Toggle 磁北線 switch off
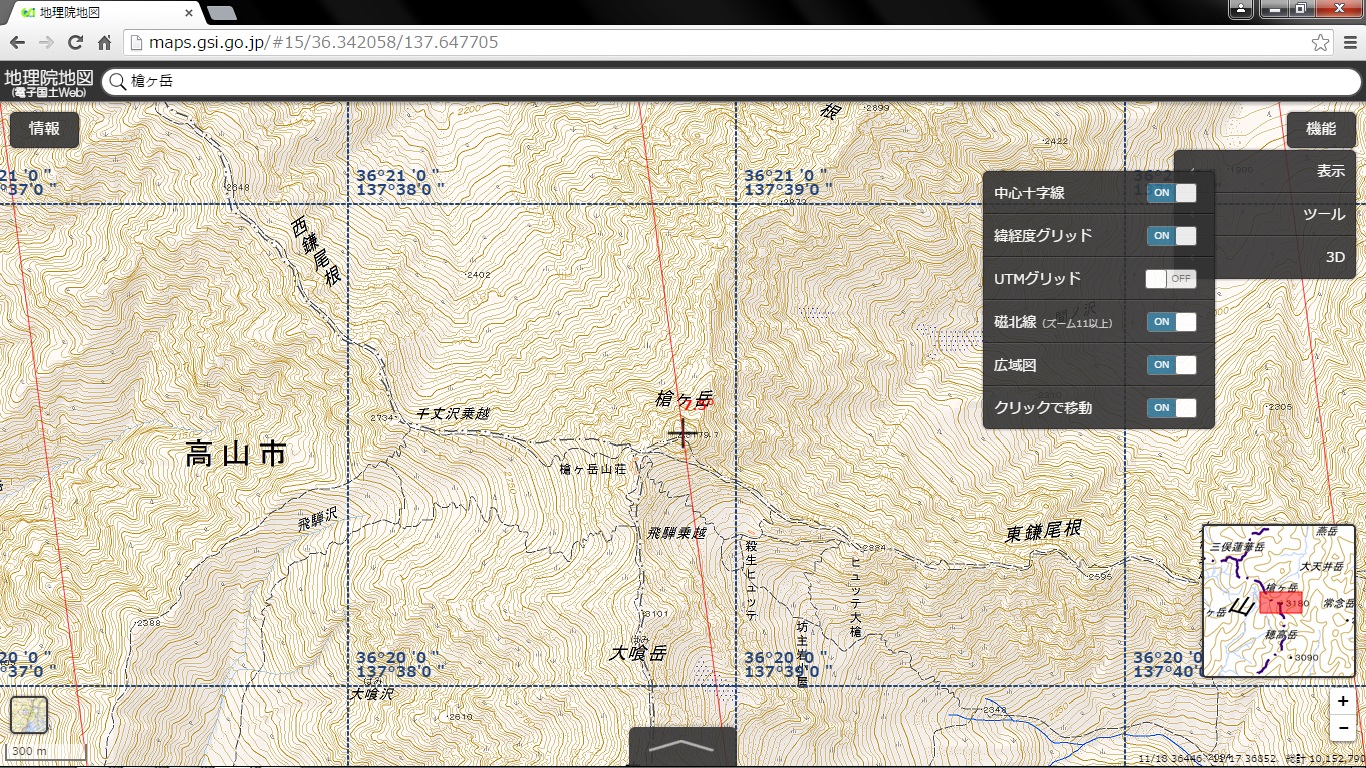This screenshot has height=768, width=1366. coord(1171,322)
